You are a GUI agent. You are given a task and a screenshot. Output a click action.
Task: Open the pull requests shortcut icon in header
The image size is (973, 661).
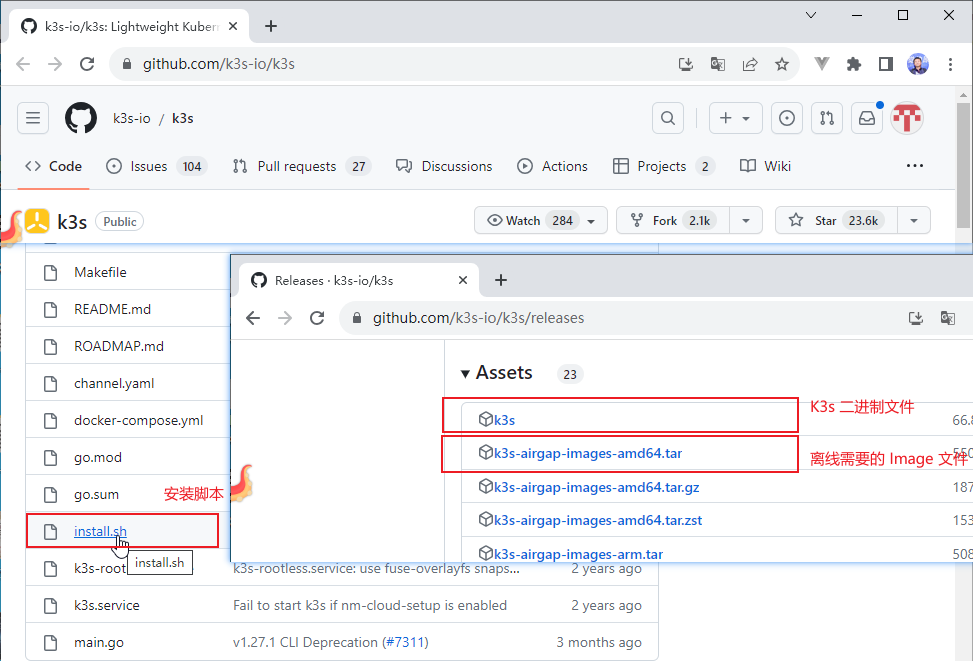(827, 118)
